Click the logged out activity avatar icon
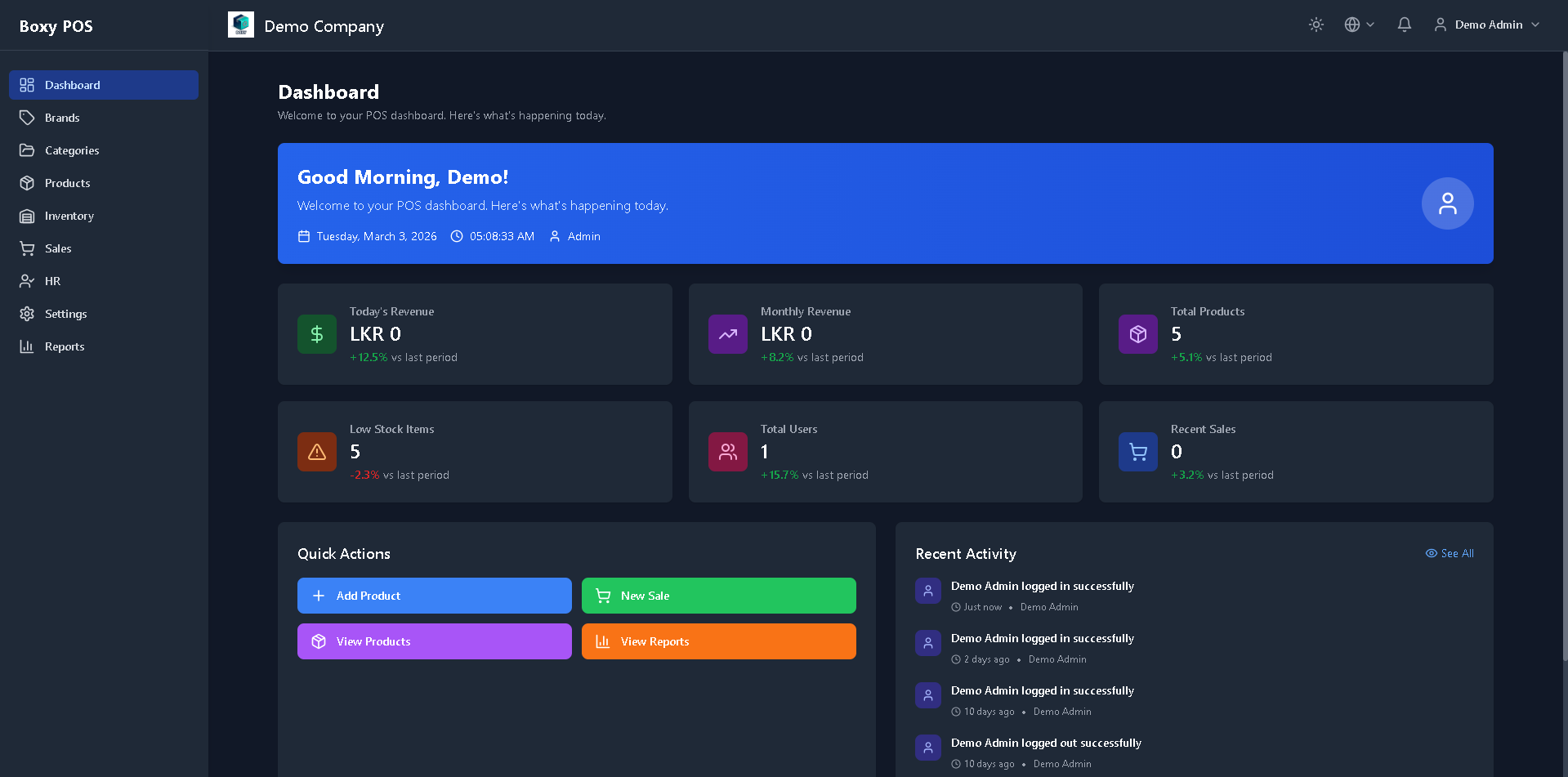This screenshot has height=777, width=1568. point(928,748)
